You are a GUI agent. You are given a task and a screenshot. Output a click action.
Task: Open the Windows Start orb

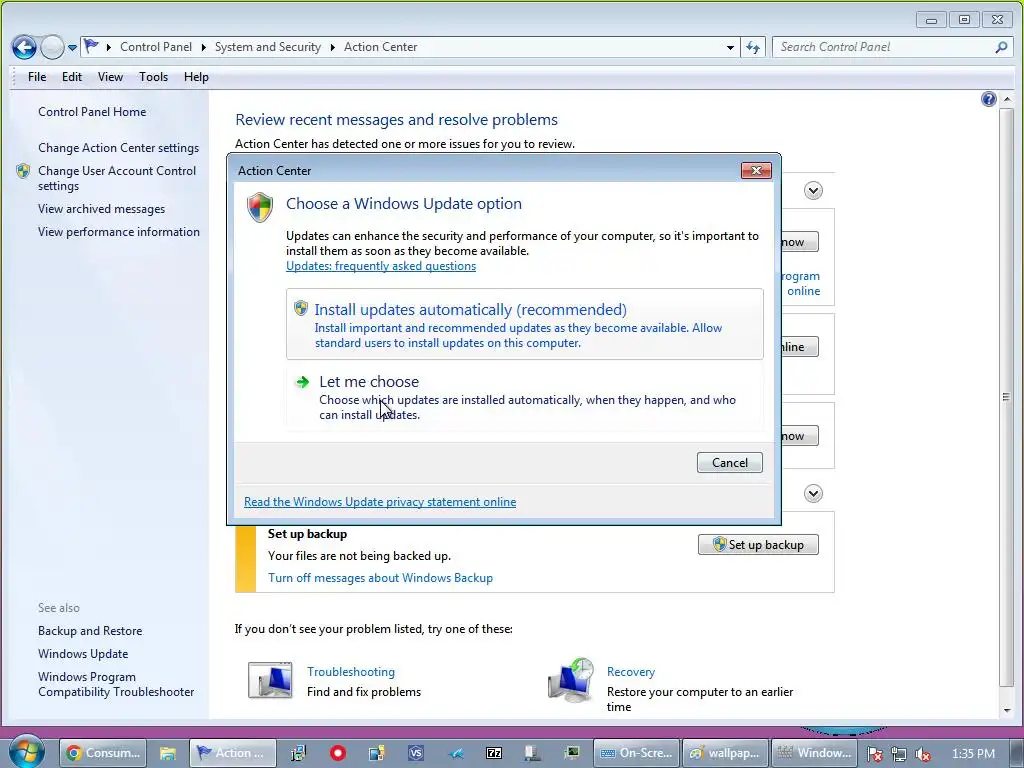click(26, 752)
